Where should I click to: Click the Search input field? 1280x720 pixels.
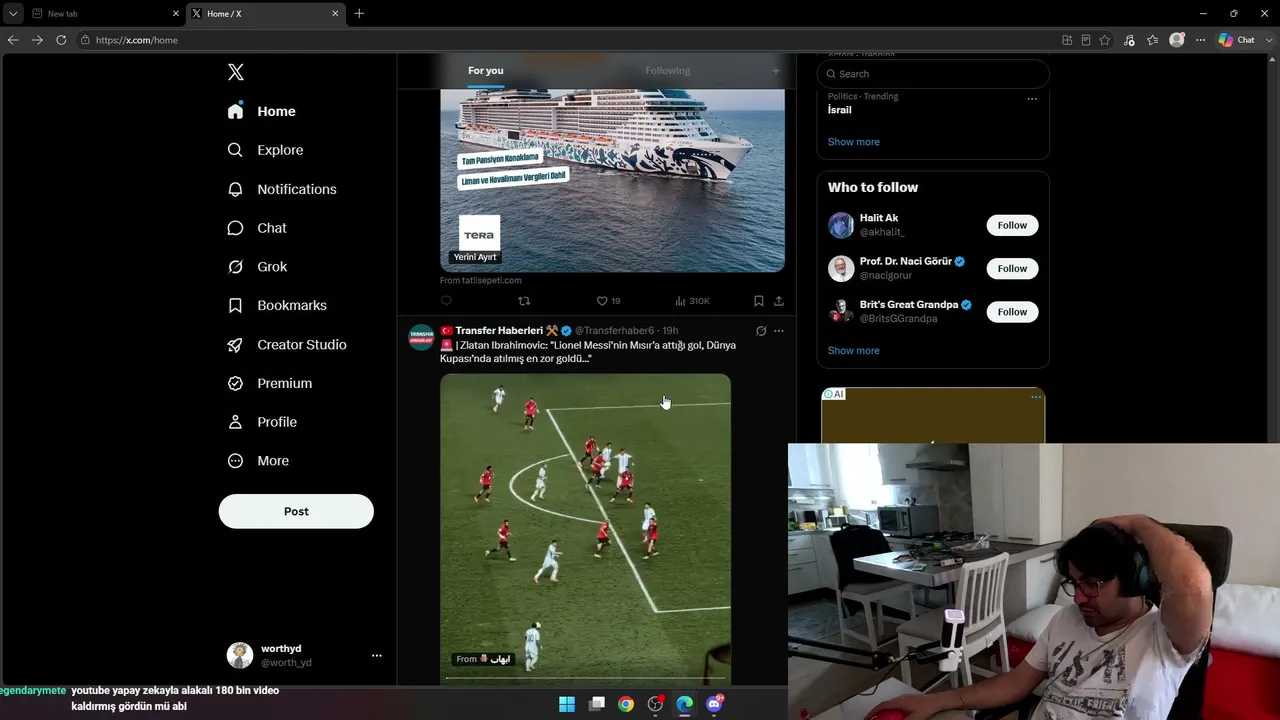tap(933, 74)
